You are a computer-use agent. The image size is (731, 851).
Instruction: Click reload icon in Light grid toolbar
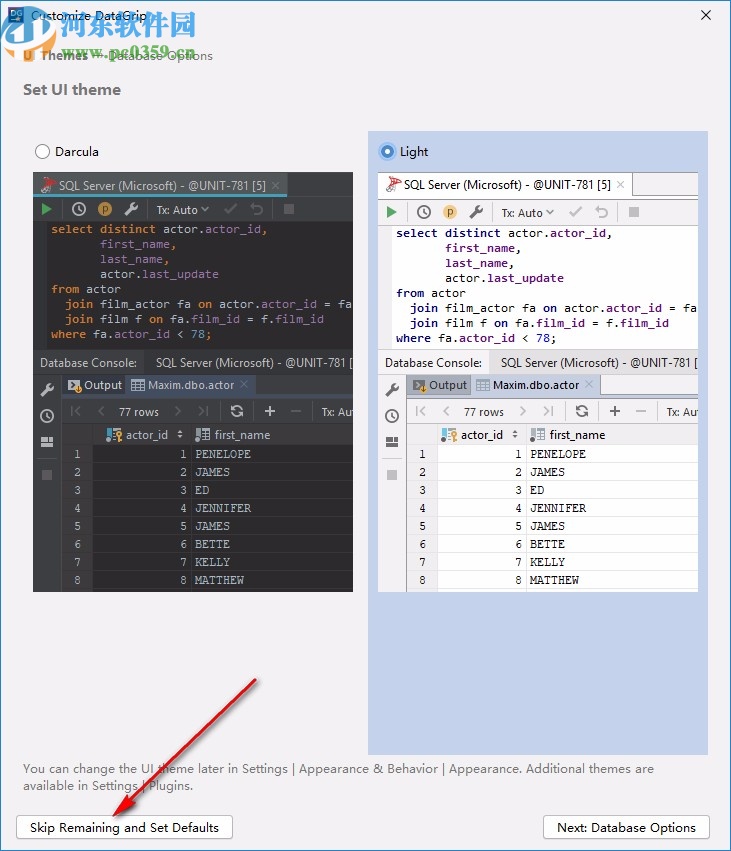[x=582, y=411]
